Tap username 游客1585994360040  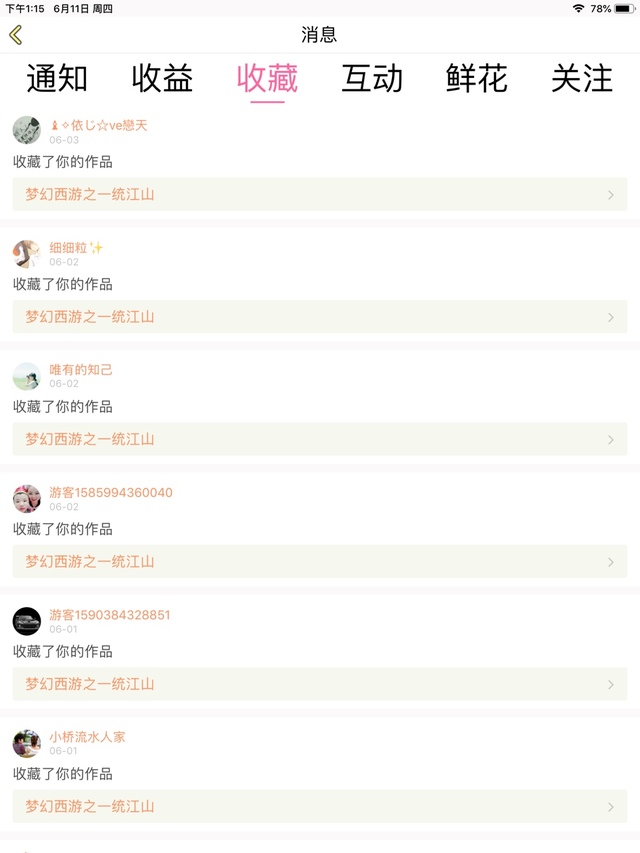(111, 492)
